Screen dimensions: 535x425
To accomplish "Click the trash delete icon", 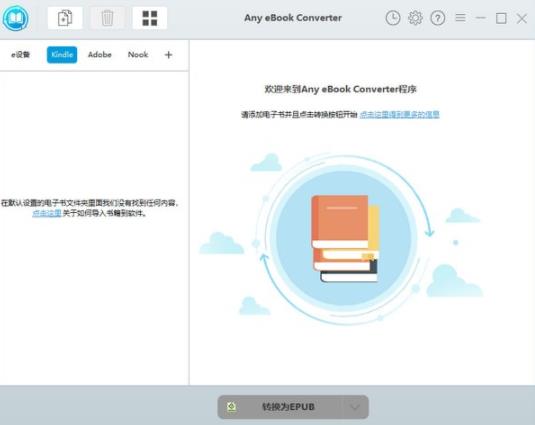I will pos(107,18).
